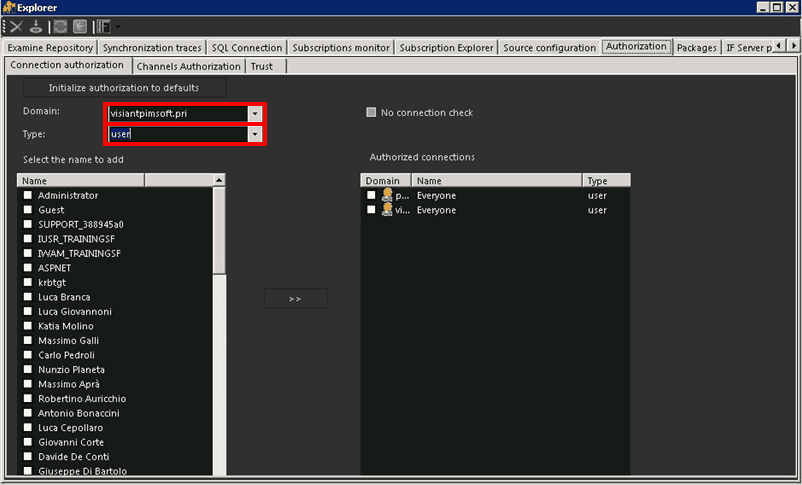Image resolution: width=802 pixels, height=485 pixels.
Task: Select the name Robertino Auricchio
Action: (x=82, y=399)
